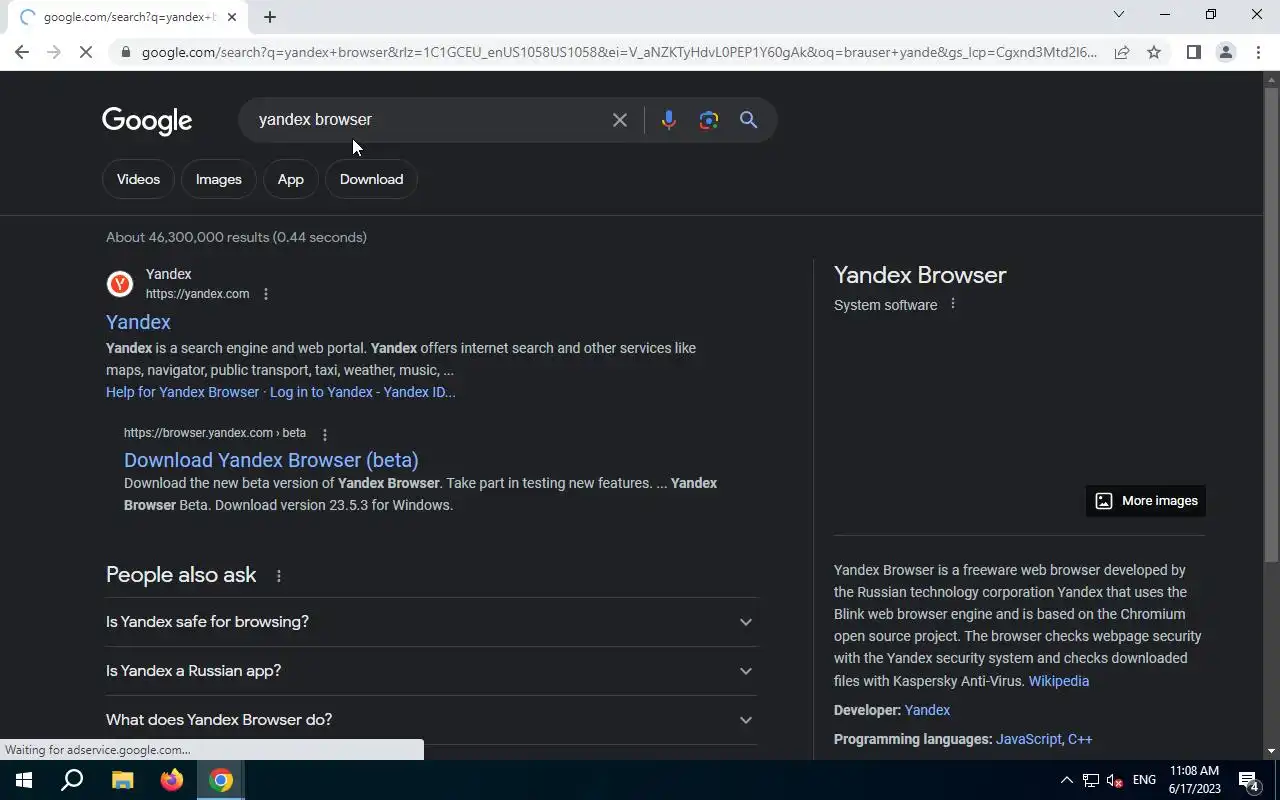View the site's lock information
Viewport: 1280px width, 800px height.
point(124,52)
